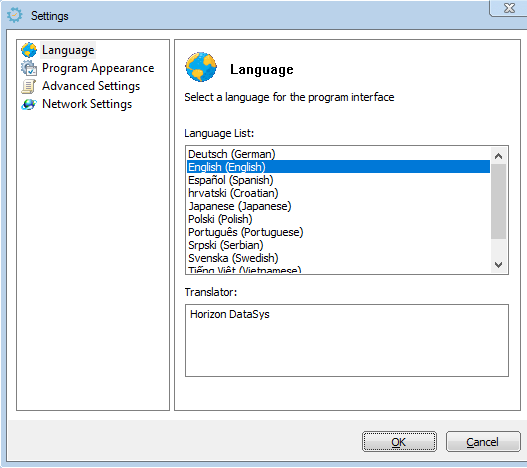
Task: Dismiss dialog with the Cancel button
Action: (483, 441)
